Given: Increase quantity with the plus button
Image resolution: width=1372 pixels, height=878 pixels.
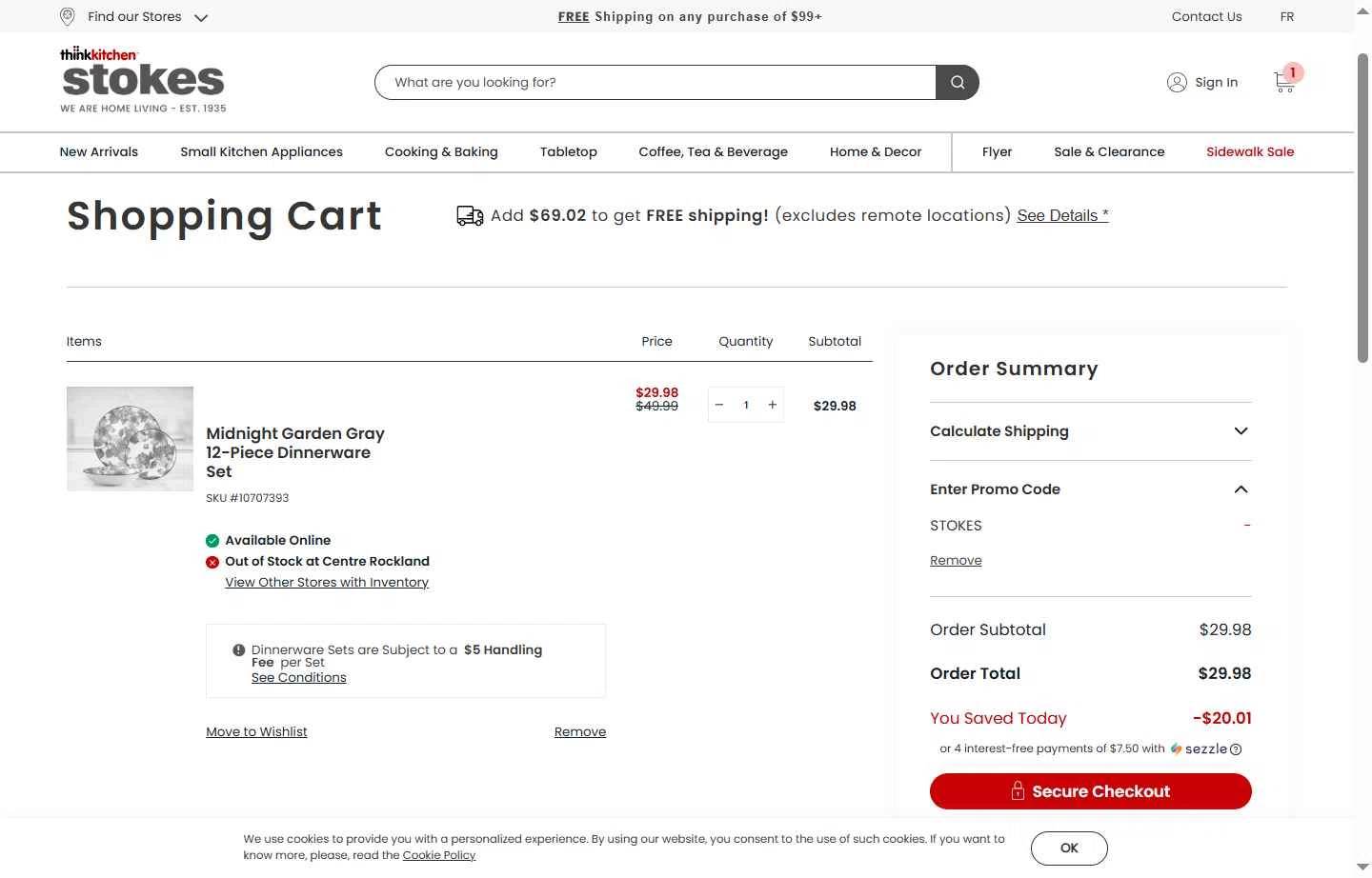Looking at the screenshot, I should tap(773, 405).
